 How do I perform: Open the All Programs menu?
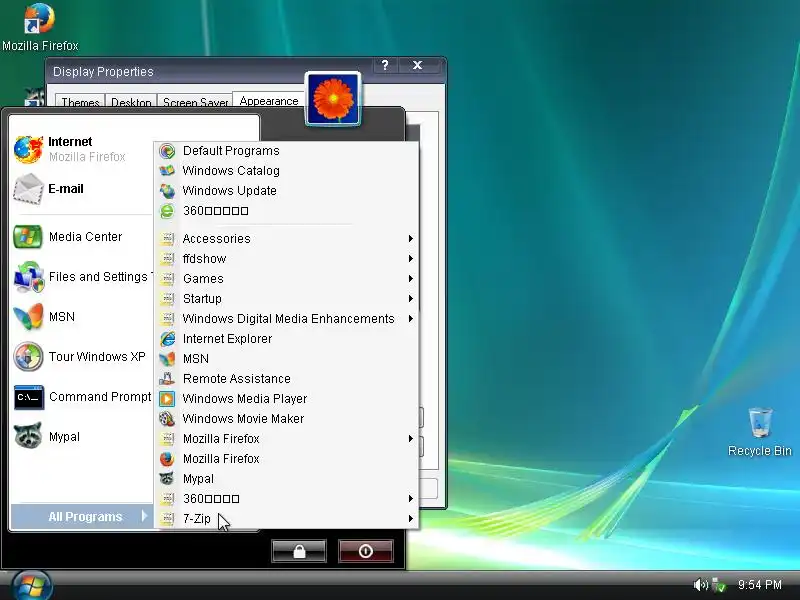click(82, 516)
